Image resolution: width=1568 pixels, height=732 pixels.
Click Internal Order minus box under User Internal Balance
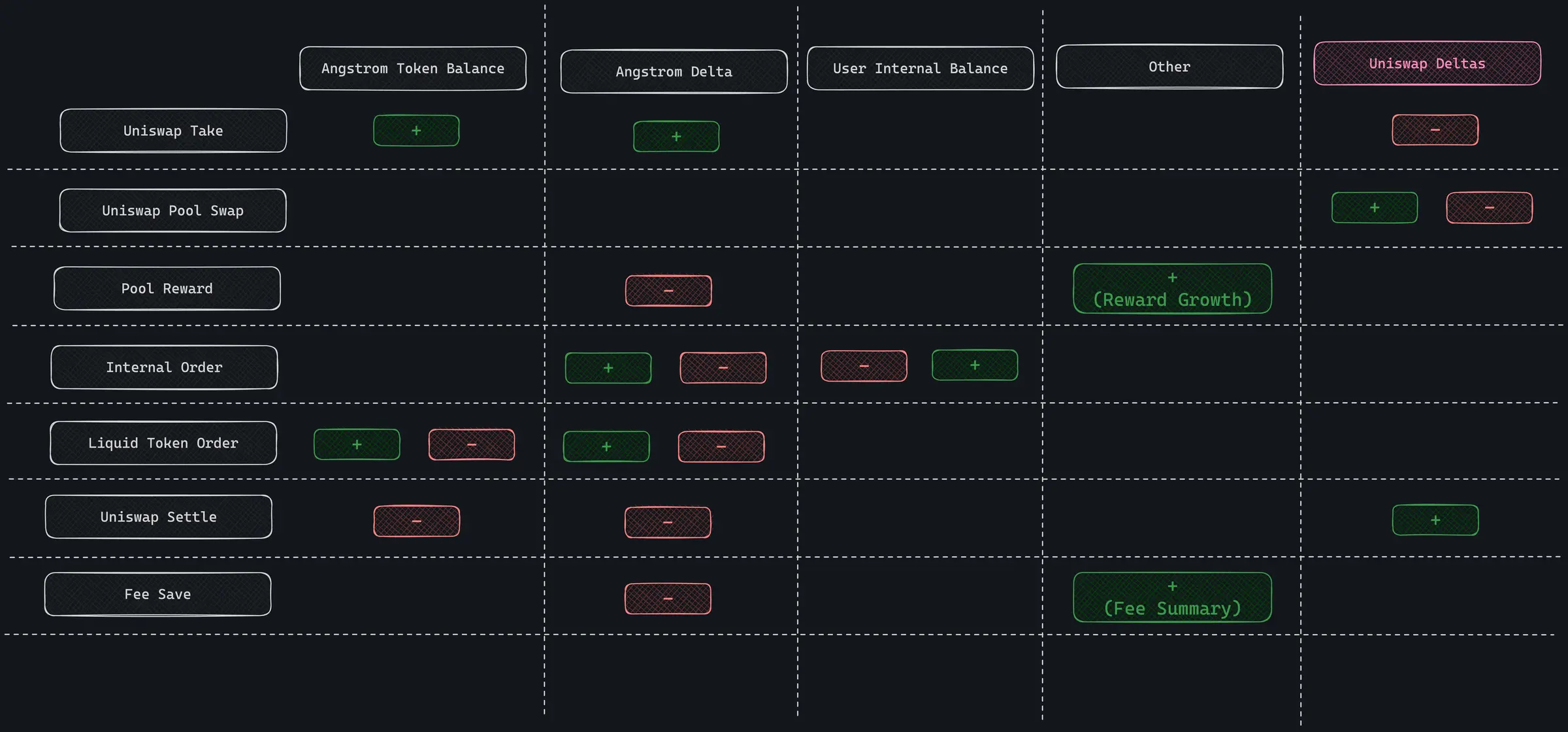tap(864, 366)
